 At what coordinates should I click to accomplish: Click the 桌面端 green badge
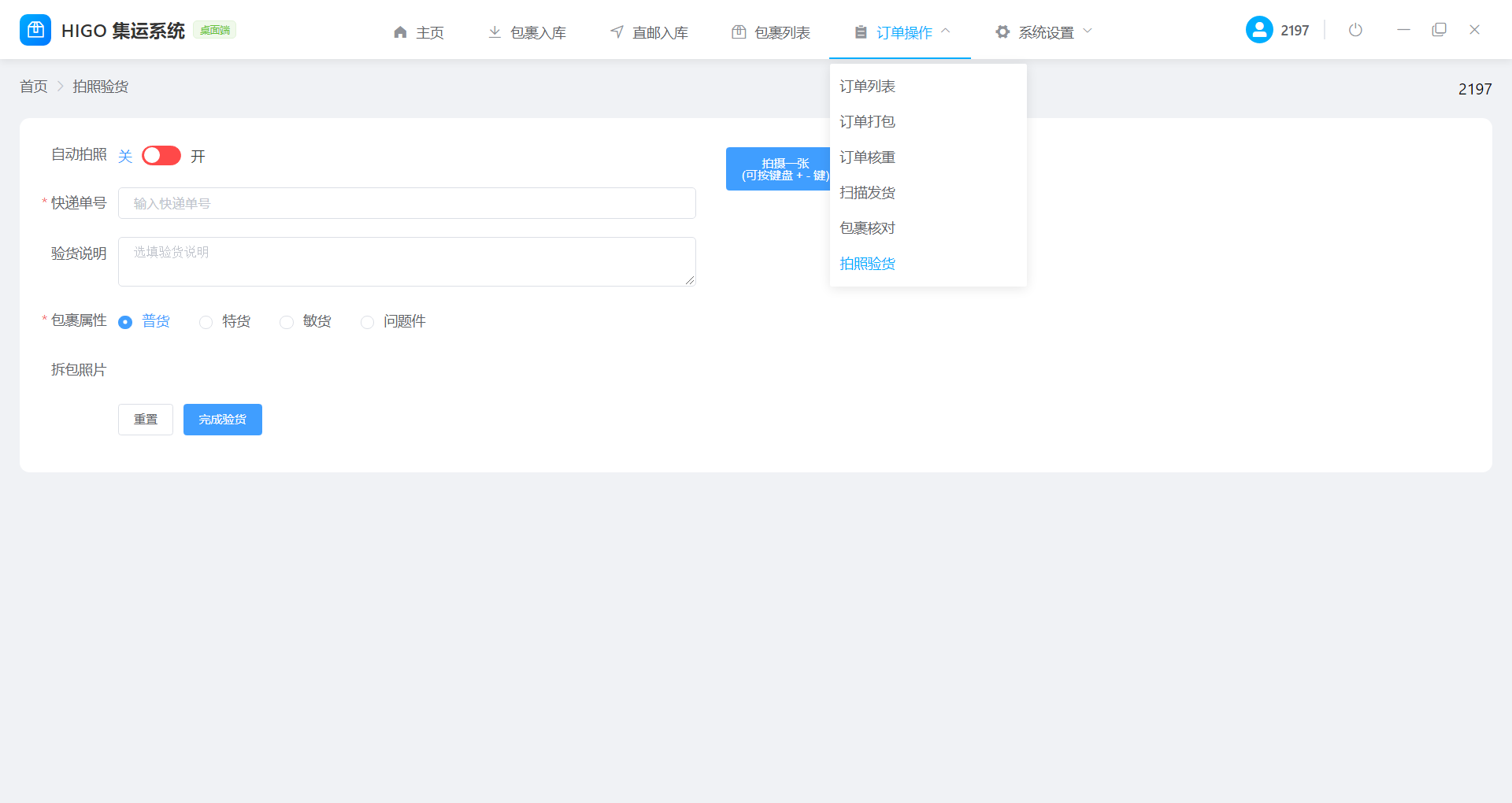pyautogui.click(x=214, y=30)
